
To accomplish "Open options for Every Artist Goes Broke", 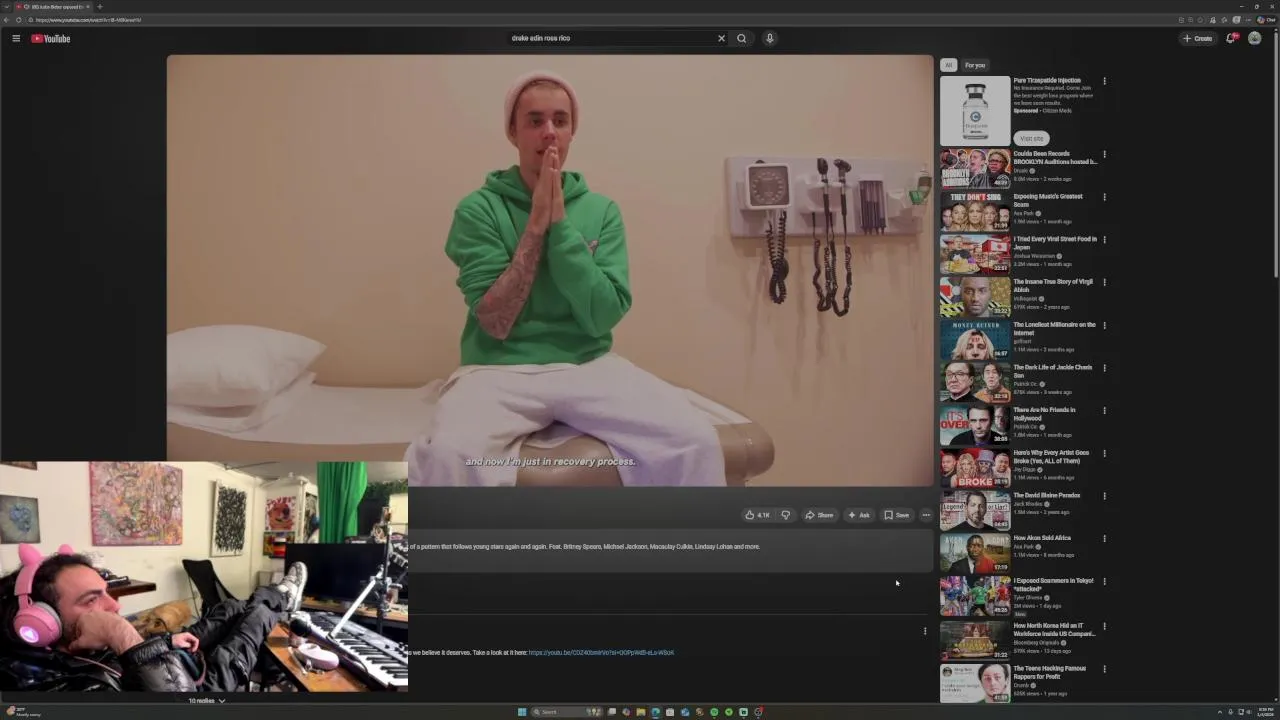I will [1105, 454].
